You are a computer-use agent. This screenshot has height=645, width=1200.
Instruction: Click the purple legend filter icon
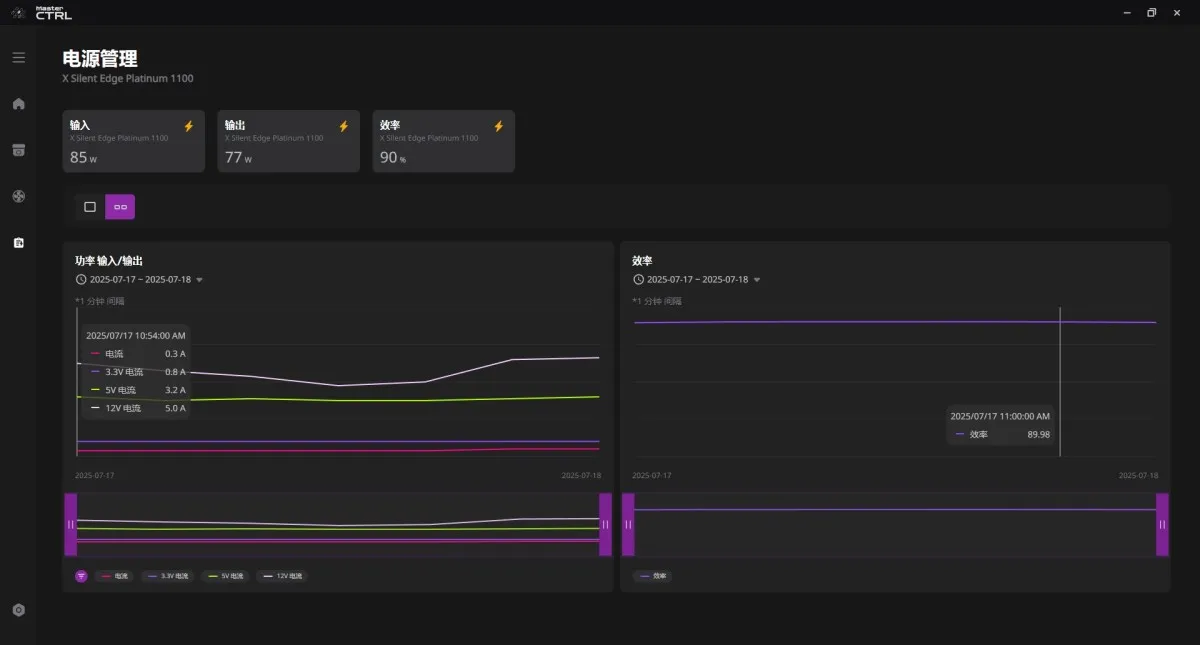tap(81, 576)
